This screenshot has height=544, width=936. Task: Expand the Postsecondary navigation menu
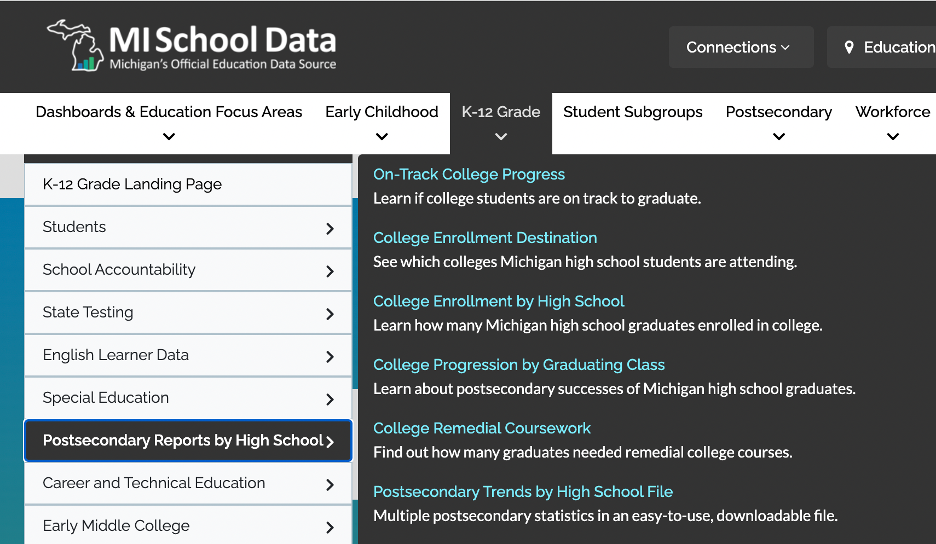(x=778, y=123)
